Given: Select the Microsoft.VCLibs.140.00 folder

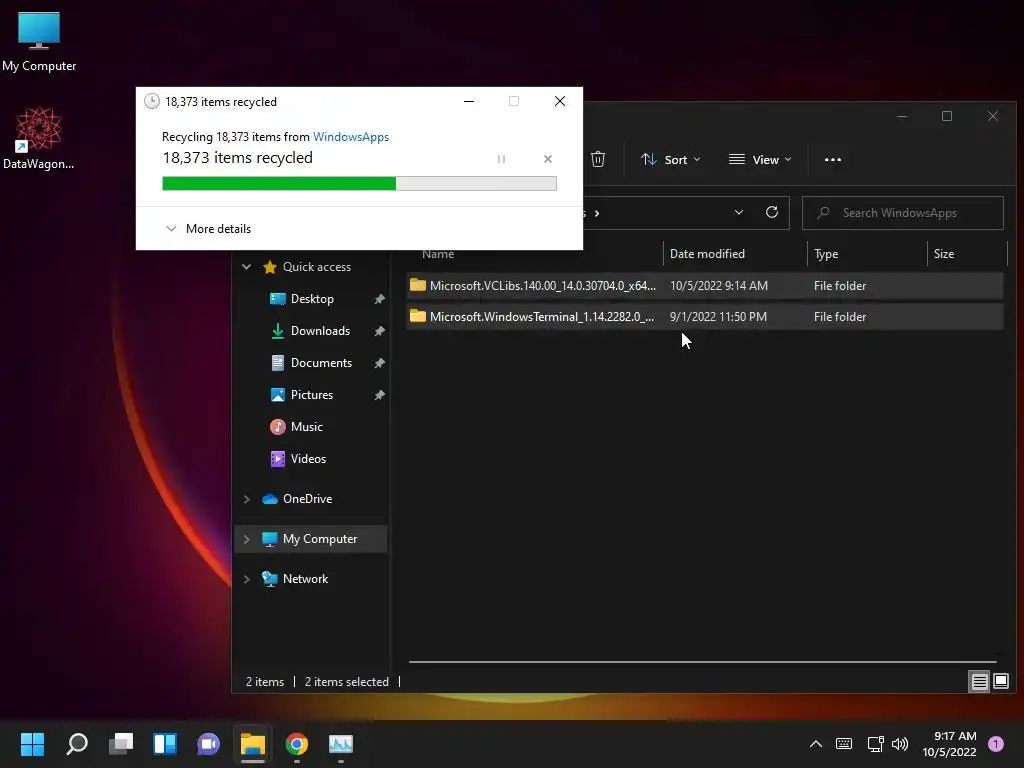Looking at the screenshot, I should [705, 285].
